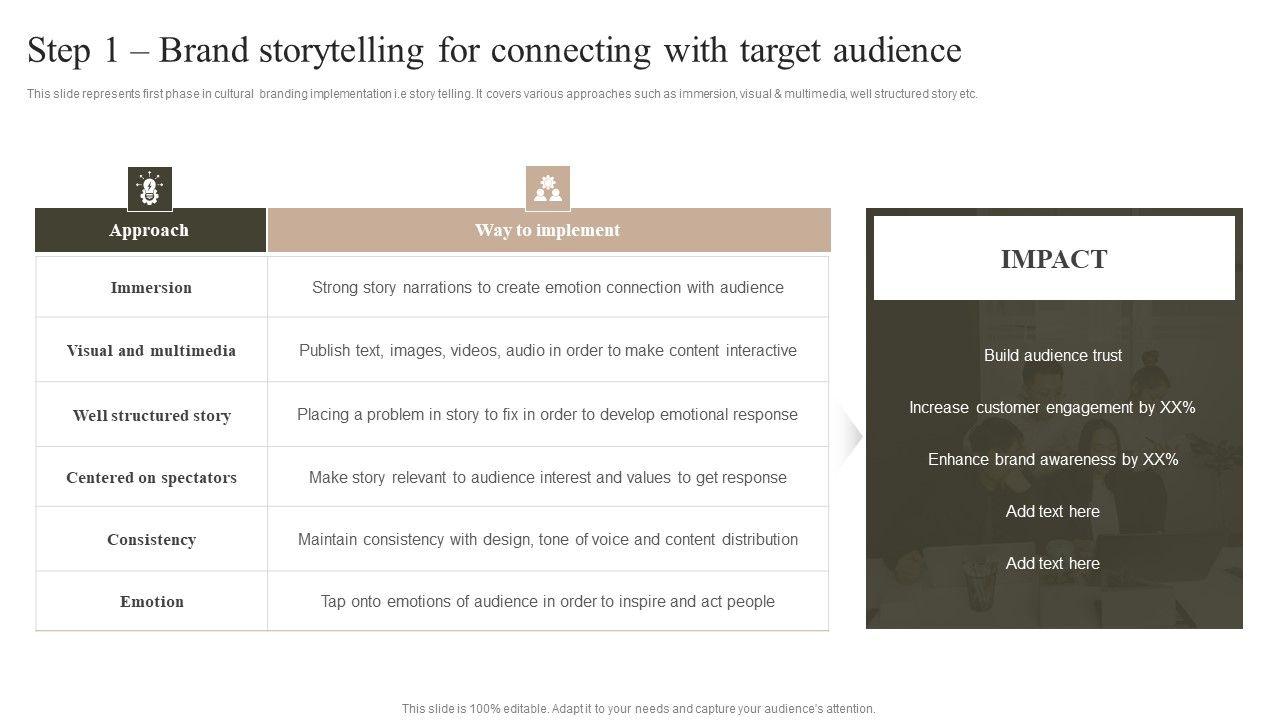Select Increase customer engagement by XX% line
The width and height of the screenshot is (1280, 720).
pyautogui.click(x=1053, y=407)
